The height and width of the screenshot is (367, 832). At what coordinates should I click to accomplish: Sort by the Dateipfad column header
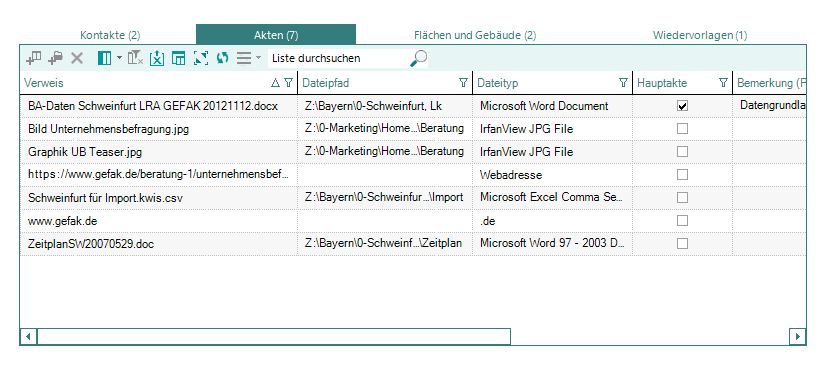click(326, 83)
